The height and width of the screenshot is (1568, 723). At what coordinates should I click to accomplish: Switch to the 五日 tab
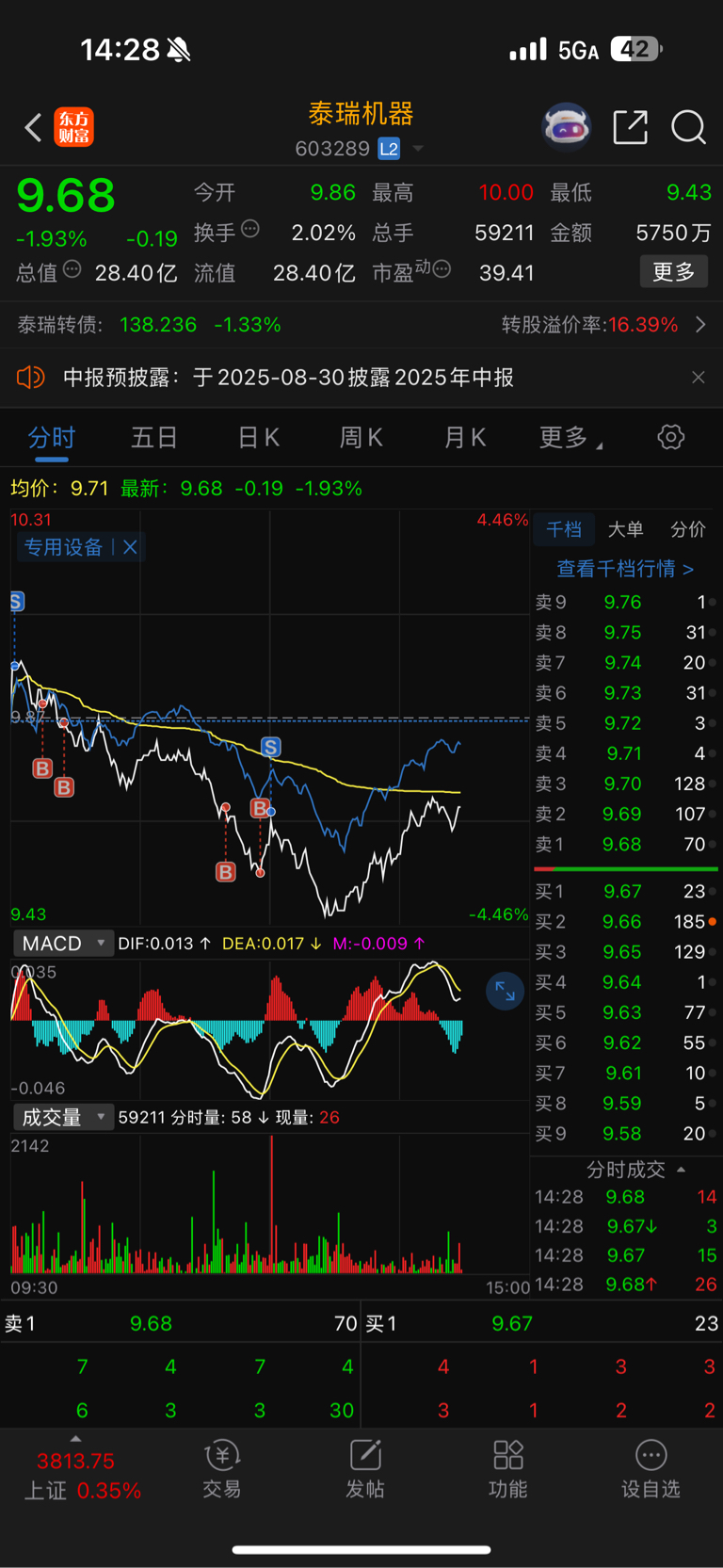click(154, 438)
